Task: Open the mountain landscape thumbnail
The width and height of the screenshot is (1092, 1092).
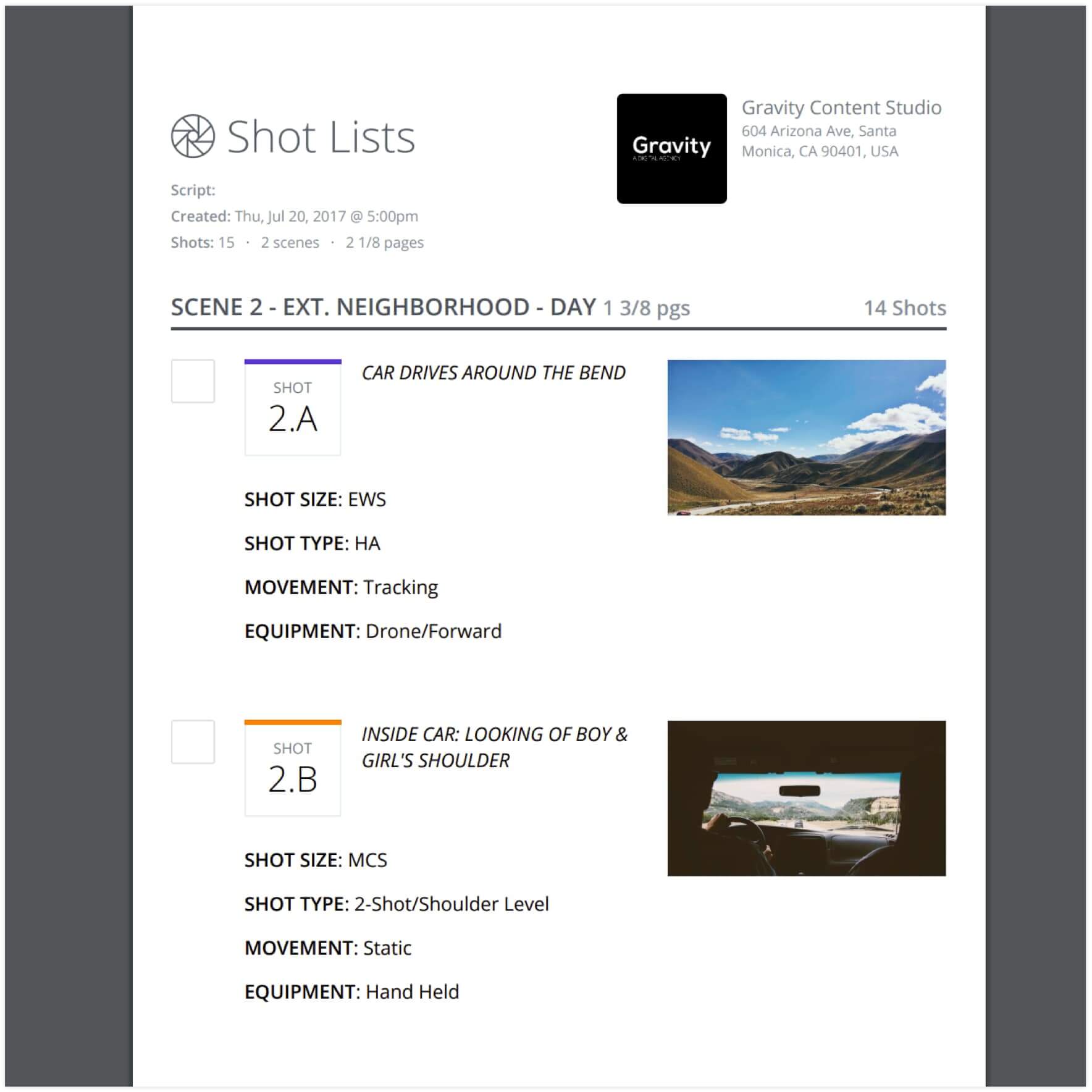Action: point(806,437)
